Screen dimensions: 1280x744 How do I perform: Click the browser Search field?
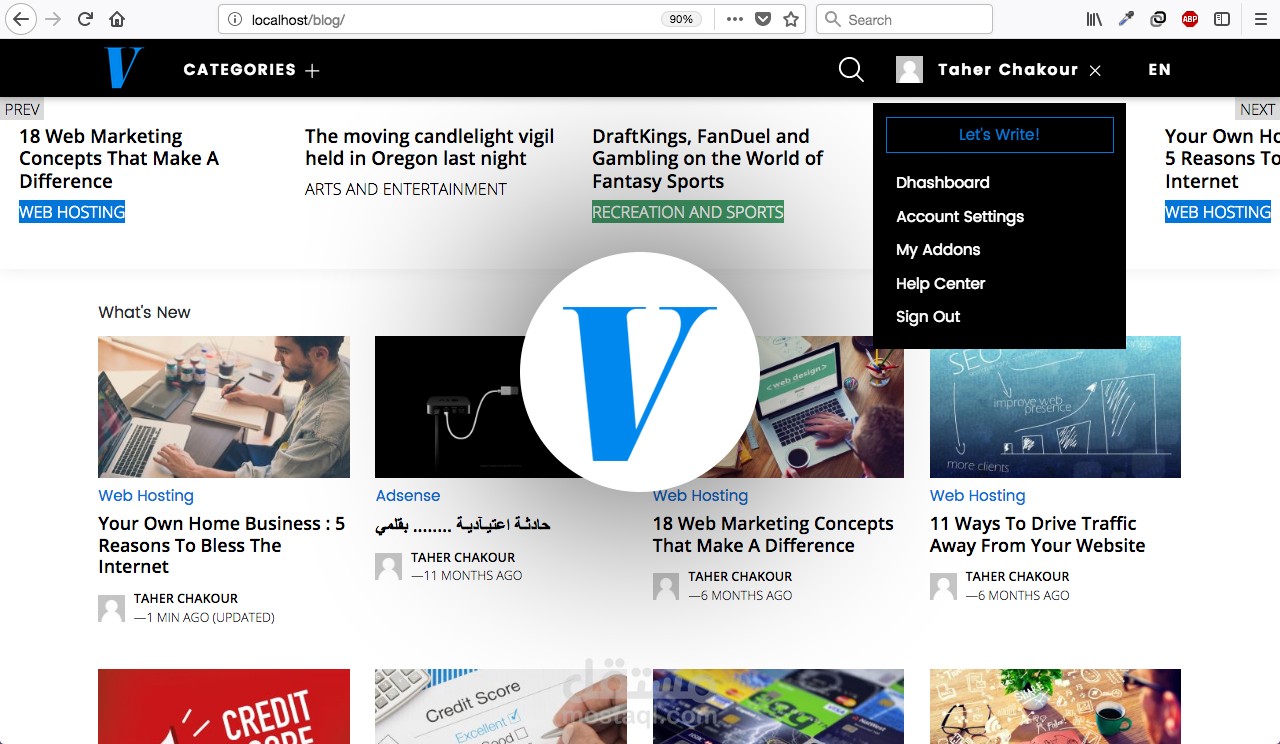coord(905,19)
